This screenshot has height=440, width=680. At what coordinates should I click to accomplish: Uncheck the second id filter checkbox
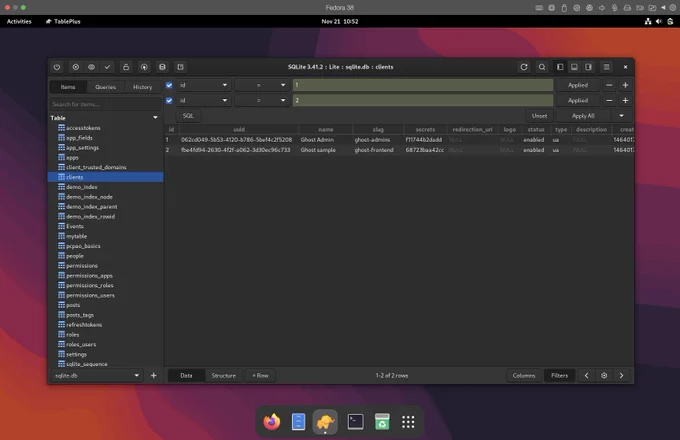169,101
